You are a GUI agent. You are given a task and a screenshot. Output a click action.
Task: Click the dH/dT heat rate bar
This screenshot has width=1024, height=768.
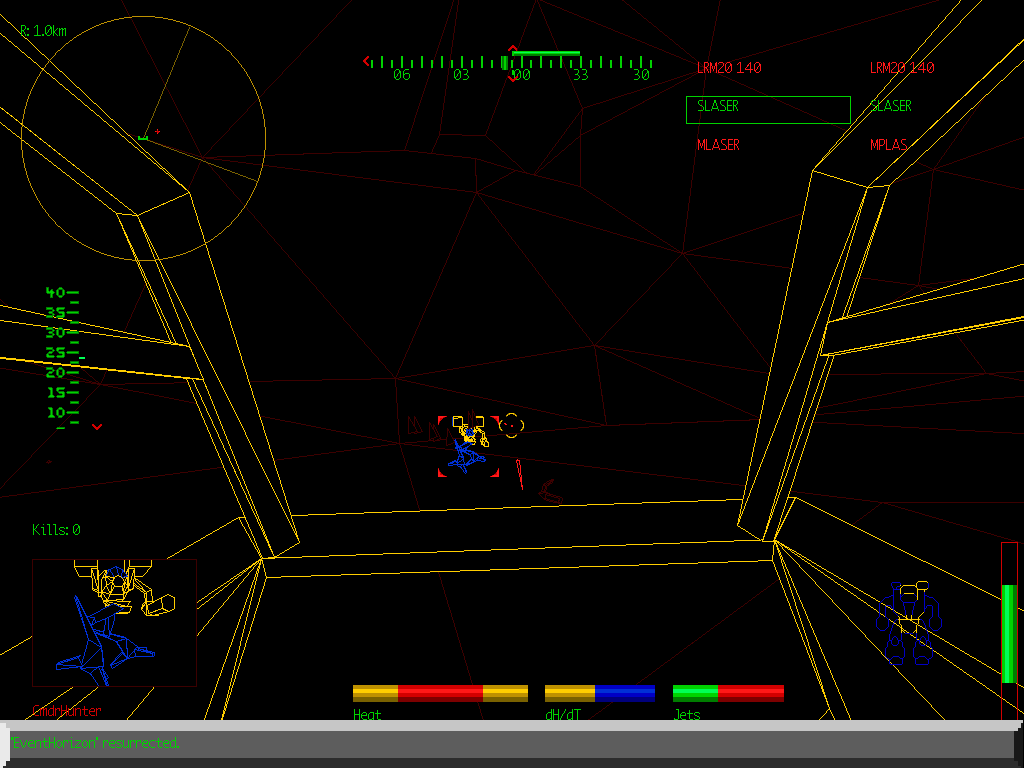click(600, 693)
